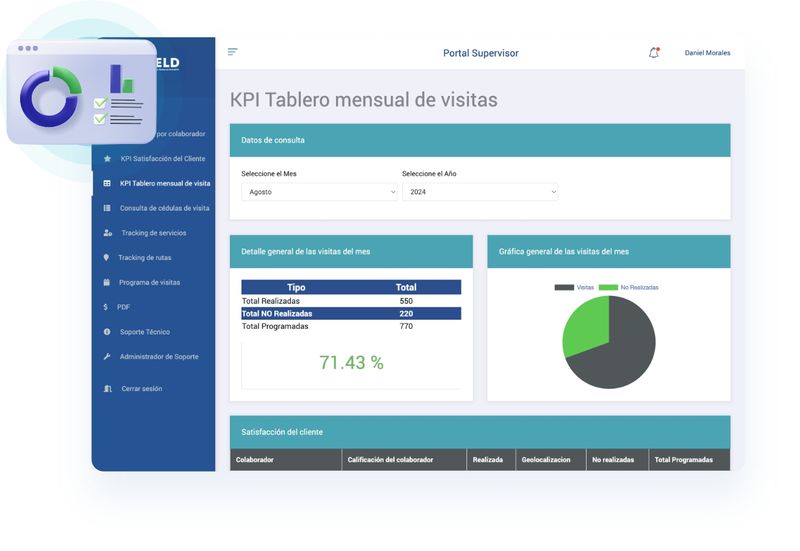Click the dollar icon beside PDF

[106, 307]
